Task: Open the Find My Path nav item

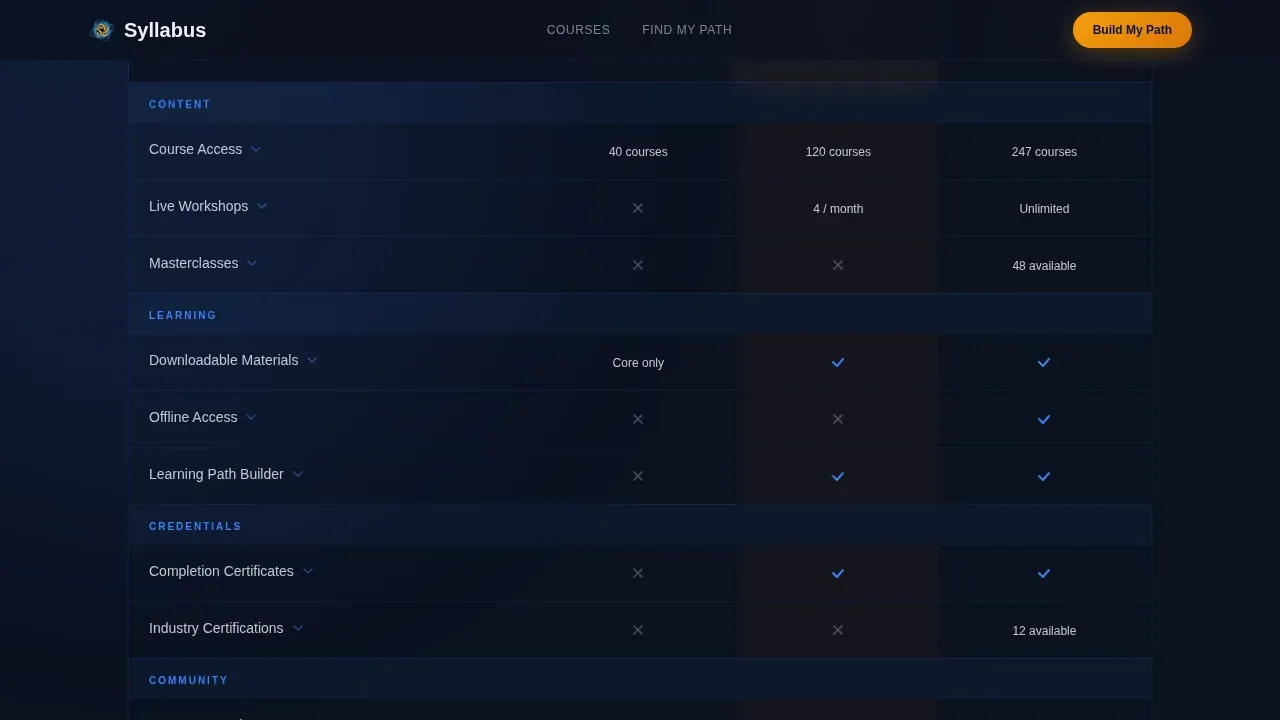Action: coord(687,30)
